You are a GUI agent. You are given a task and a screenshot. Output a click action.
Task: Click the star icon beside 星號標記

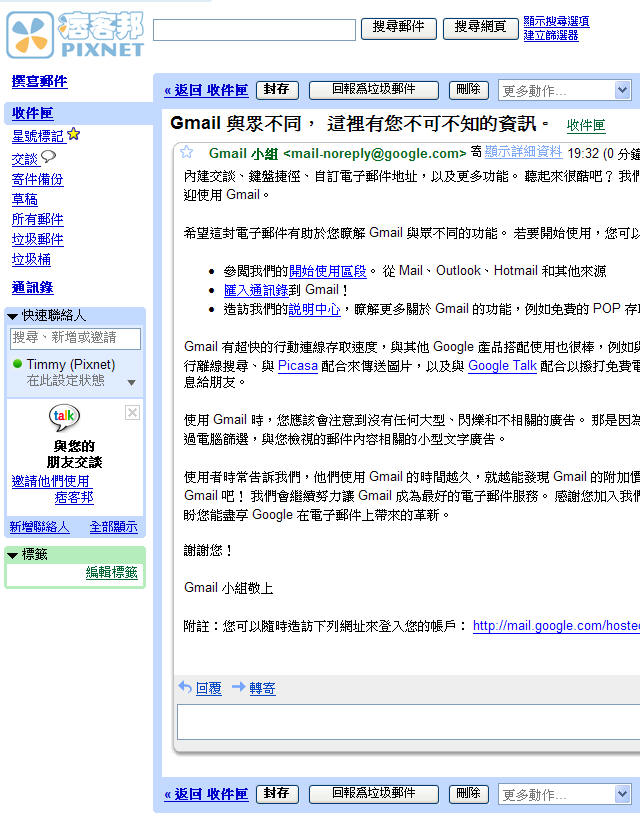click(74, 134)
